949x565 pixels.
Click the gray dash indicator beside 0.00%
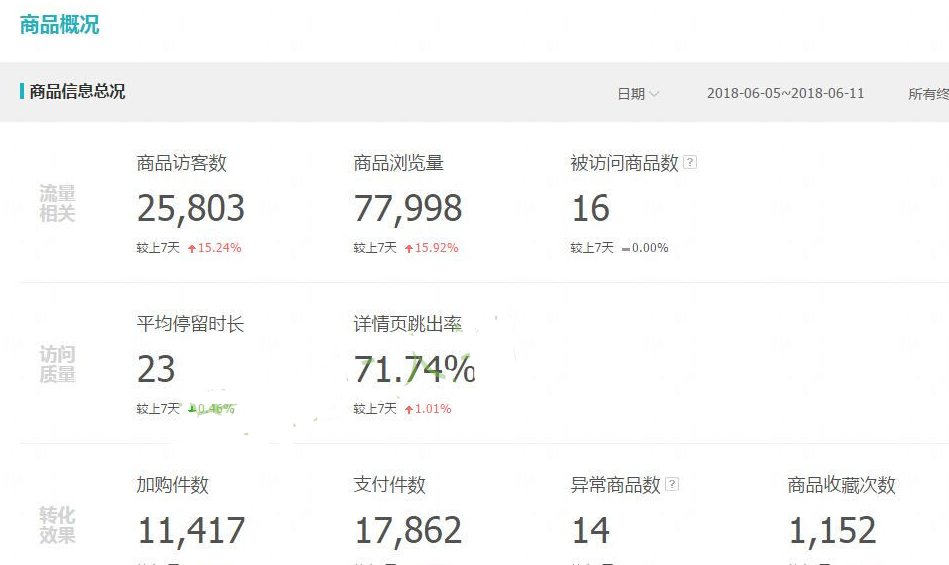tap(626, 248)
